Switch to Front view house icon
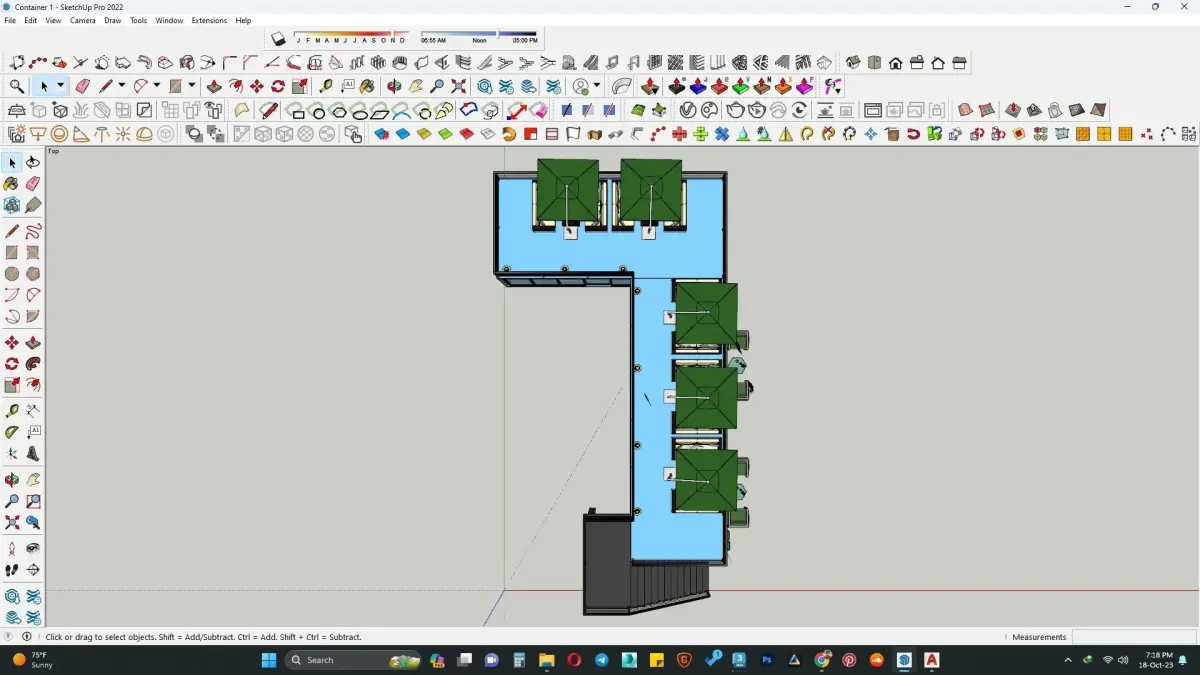The image size is (1200, 675). [x=896, y=63]
